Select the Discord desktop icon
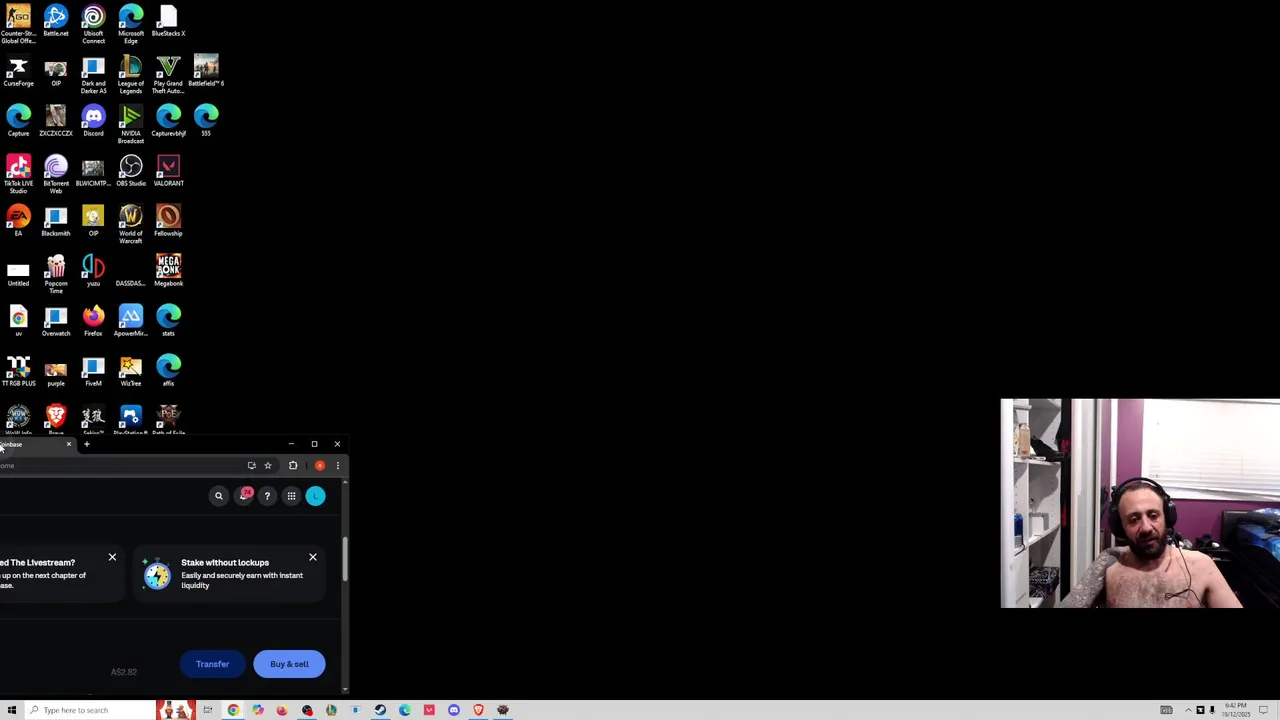Viewport: 1280px width, 720px height. tap(93, 121)
